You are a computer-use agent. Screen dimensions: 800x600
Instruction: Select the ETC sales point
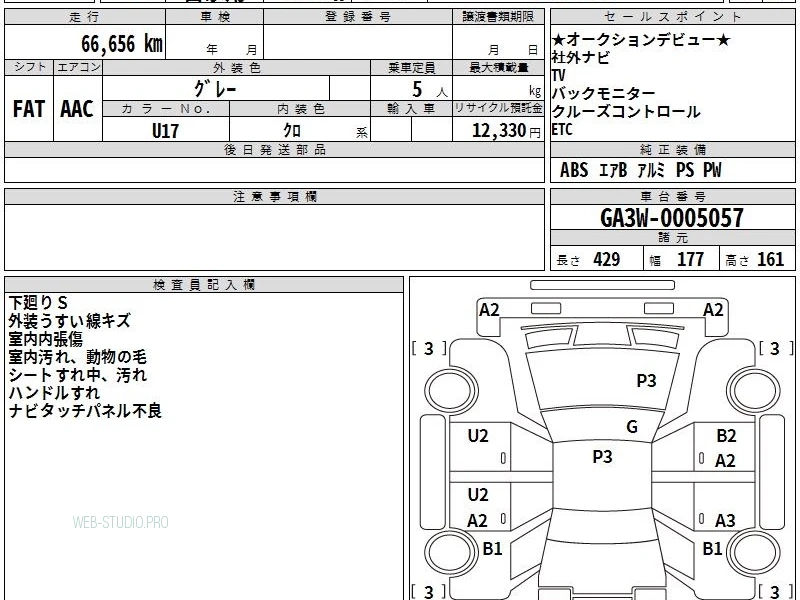[x=562, y=130]
